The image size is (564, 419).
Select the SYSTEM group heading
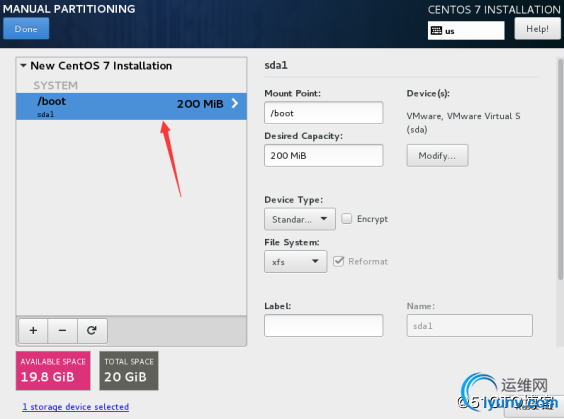tap(55, 85)
